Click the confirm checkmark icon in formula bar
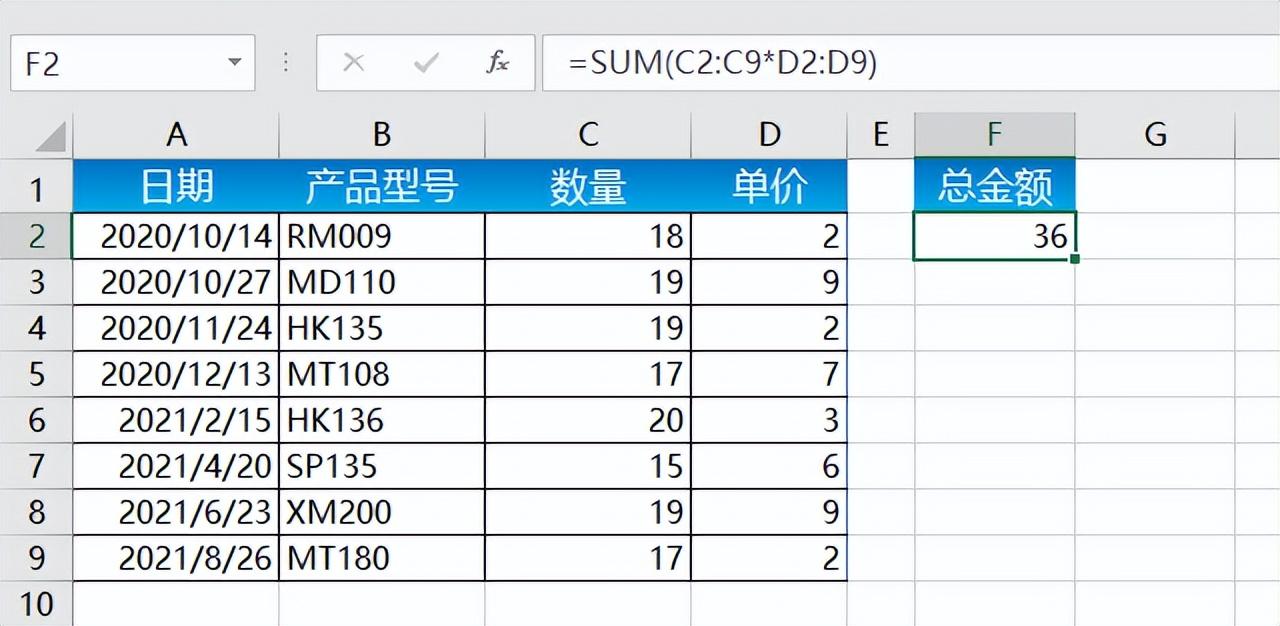The height and width of the screenshot is (626, 1280). click(426, 63)
